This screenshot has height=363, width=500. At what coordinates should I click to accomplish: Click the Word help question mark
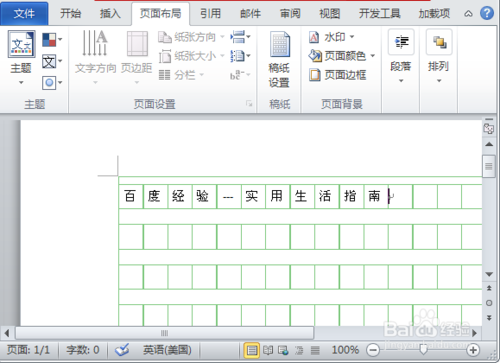(x=487, y=13)
